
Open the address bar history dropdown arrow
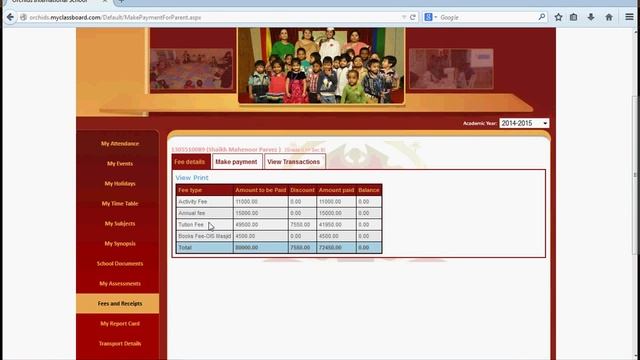pyautogui.click(x=404, y=17)
